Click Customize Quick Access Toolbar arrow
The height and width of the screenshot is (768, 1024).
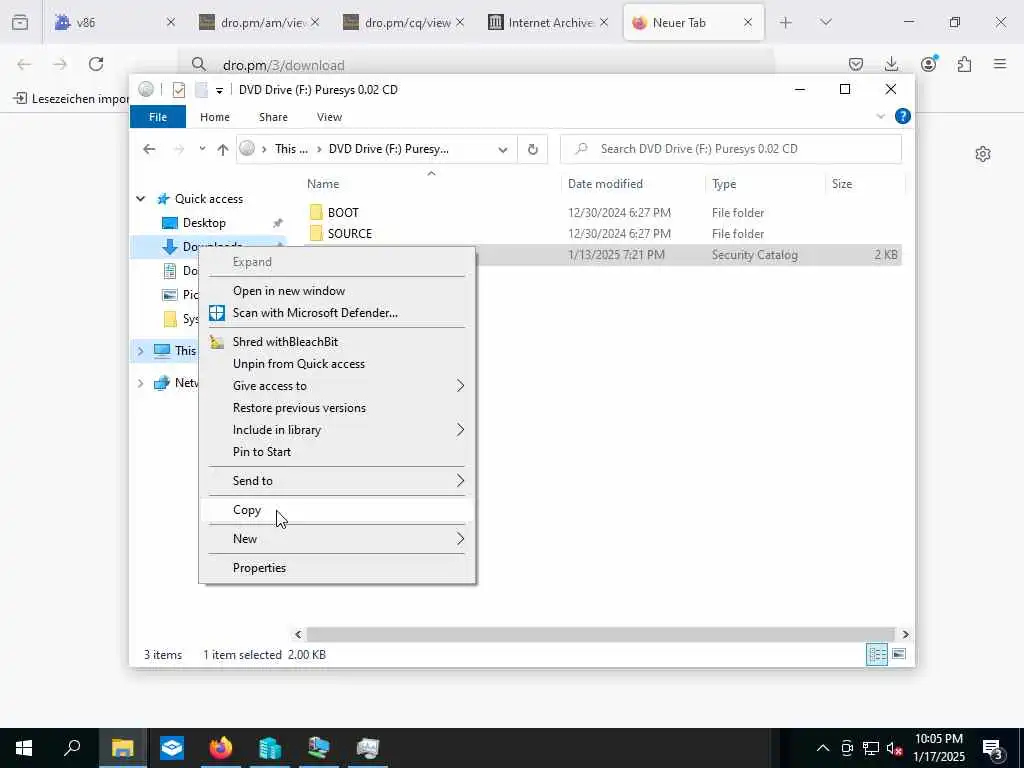tap(219, 91)
